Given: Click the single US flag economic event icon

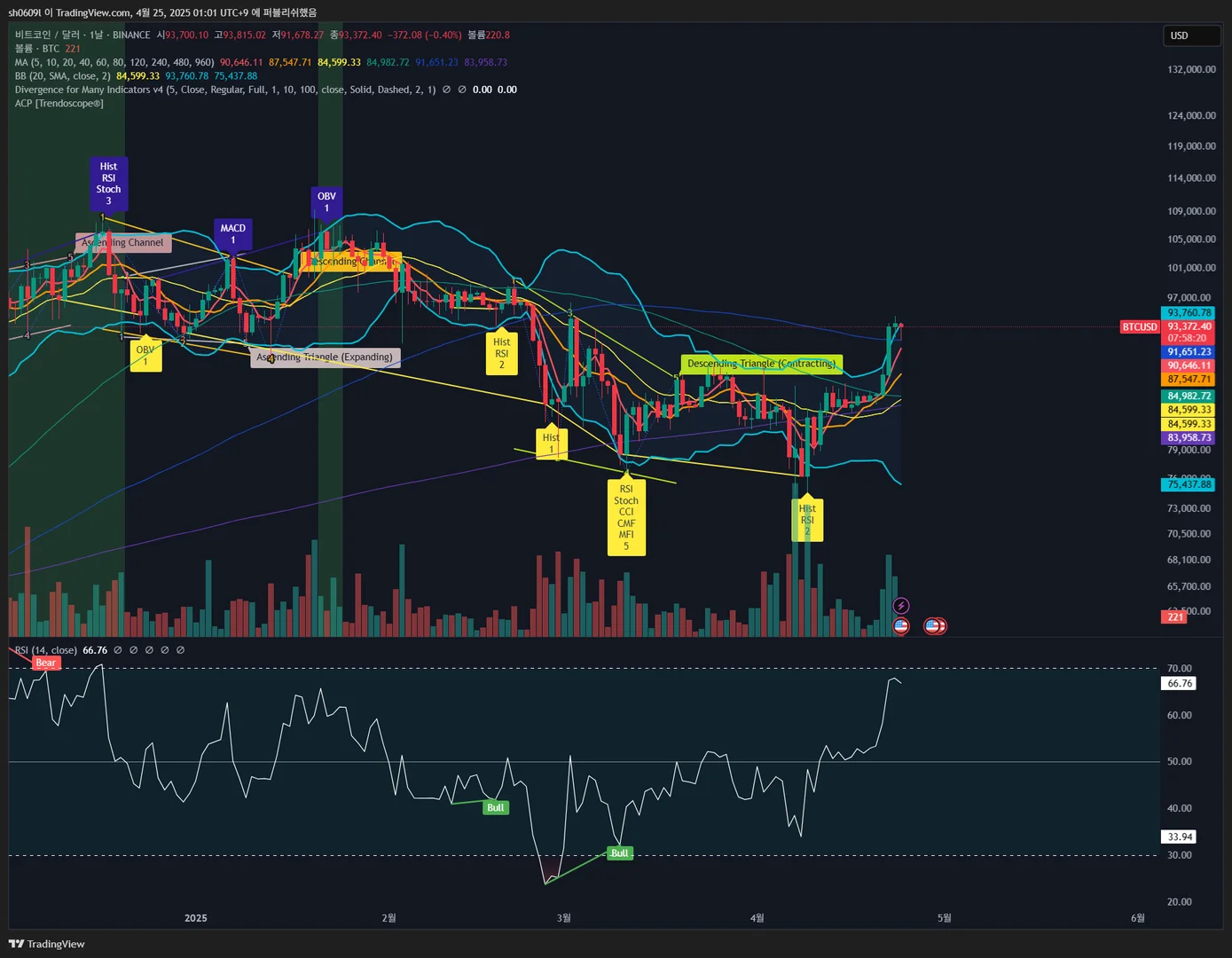Looking at the screenshot, I should coord(901,626).
